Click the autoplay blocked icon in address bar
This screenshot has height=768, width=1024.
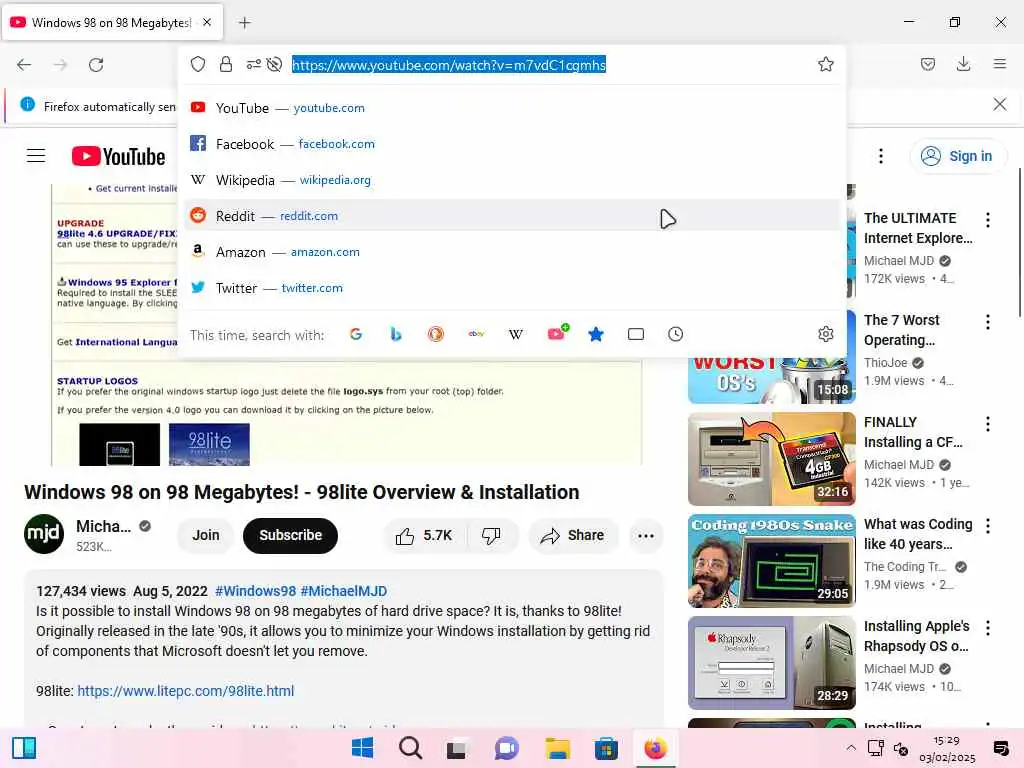(x=274, y=64)
